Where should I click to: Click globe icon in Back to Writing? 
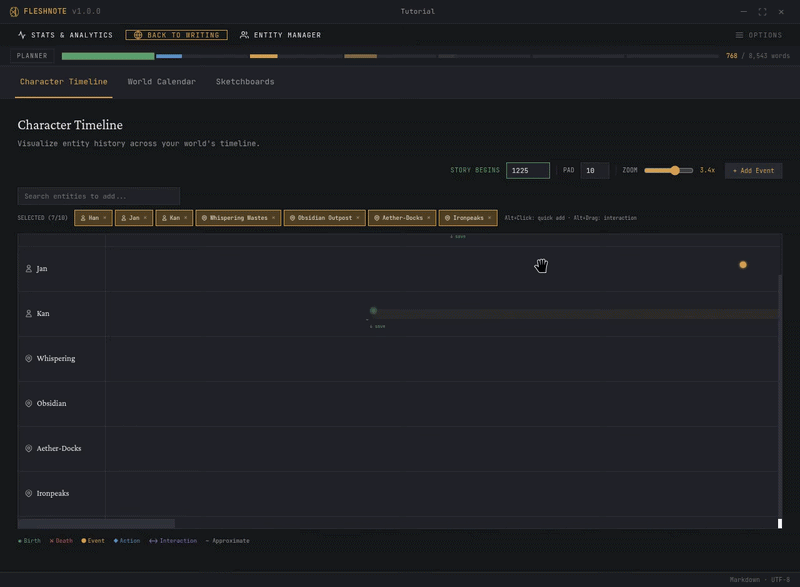(138, 35)
